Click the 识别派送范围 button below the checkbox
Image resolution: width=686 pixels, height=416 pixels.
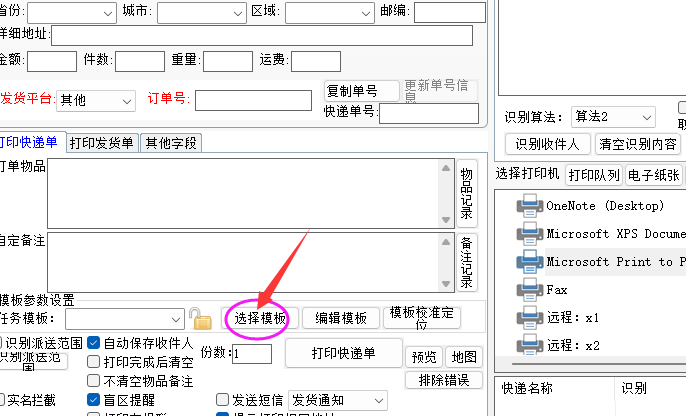click(x=33, y=361)
